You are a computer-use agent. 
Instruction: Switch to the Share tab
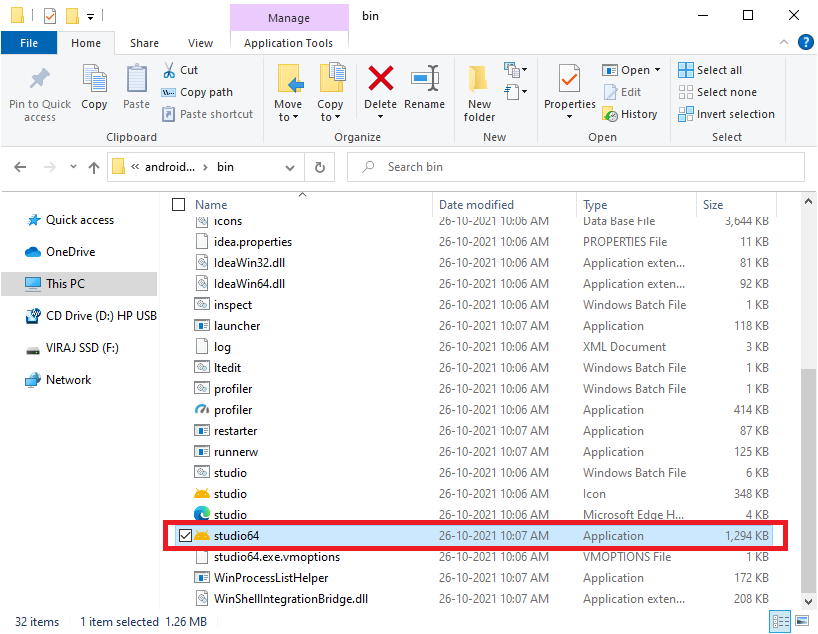[x=145, y=43]
